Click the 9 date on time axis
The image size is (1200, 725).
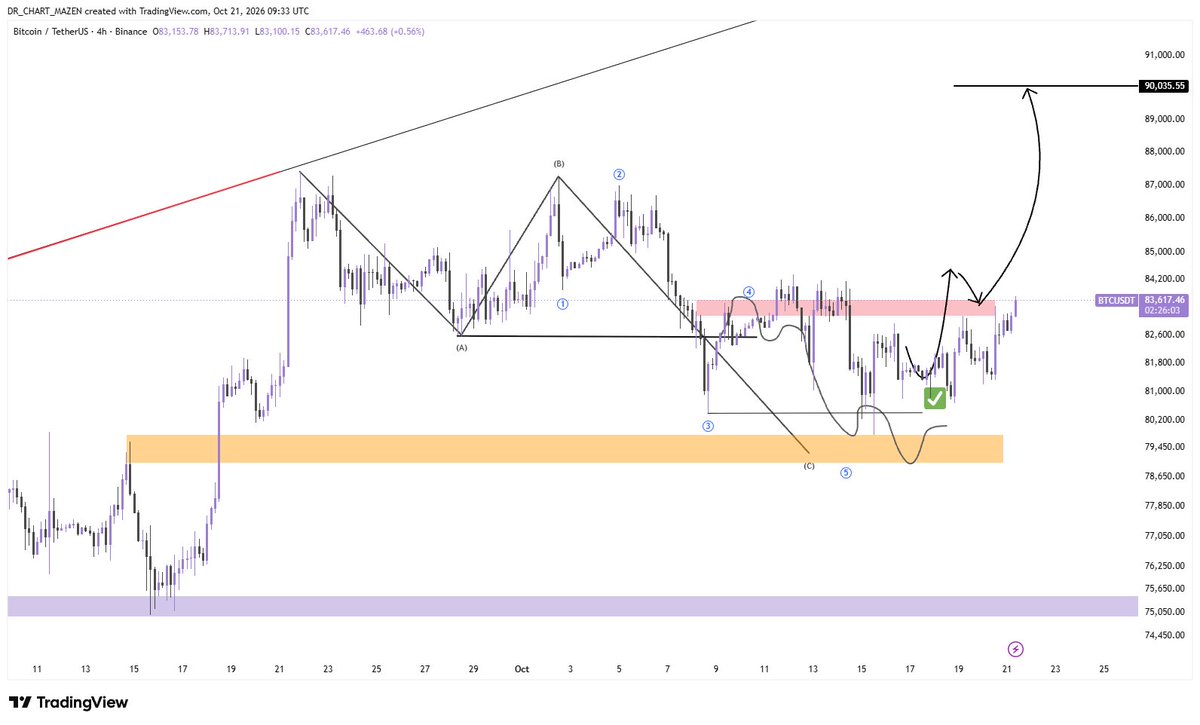coord(715,668)
